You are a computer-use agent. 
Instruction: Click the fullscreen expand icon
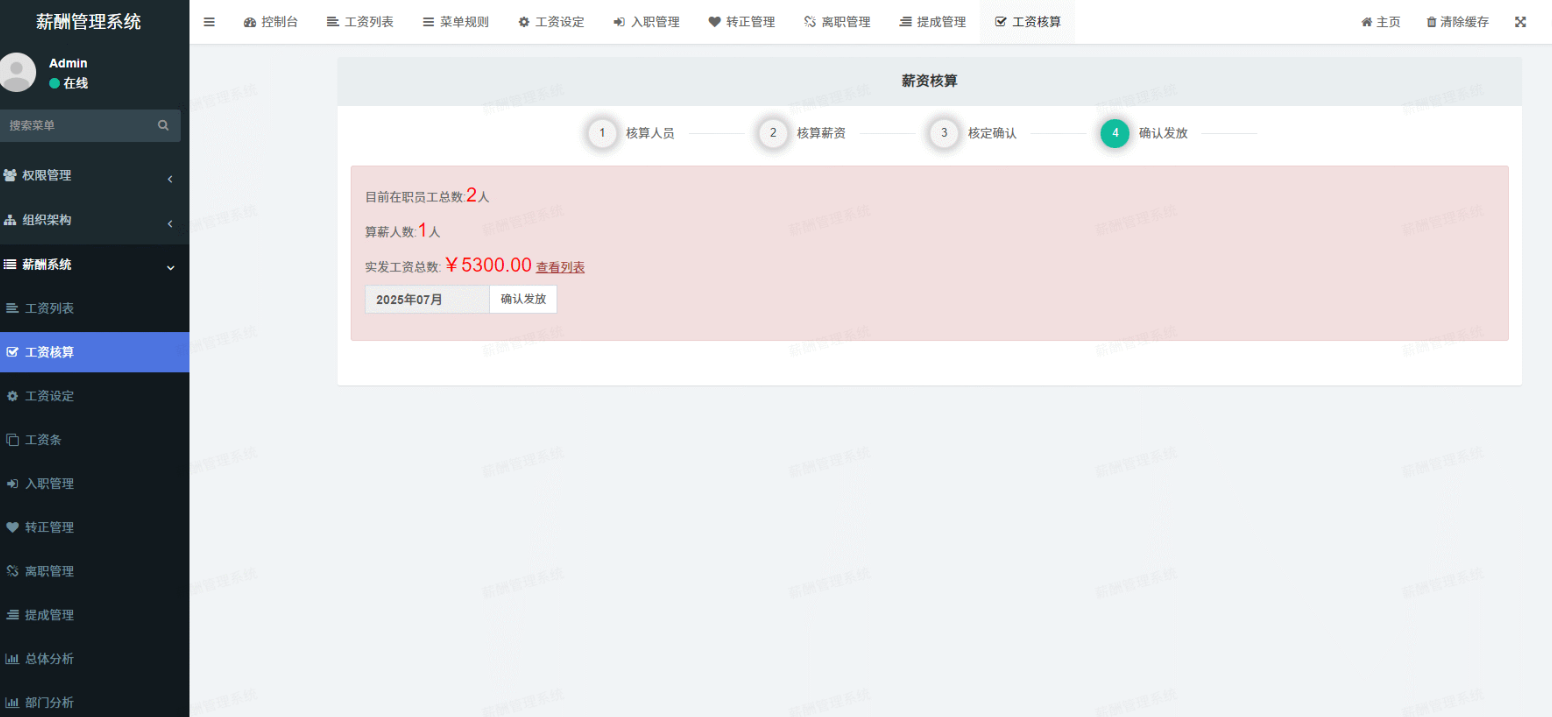pyautogui.click(x=1520, y=22)
